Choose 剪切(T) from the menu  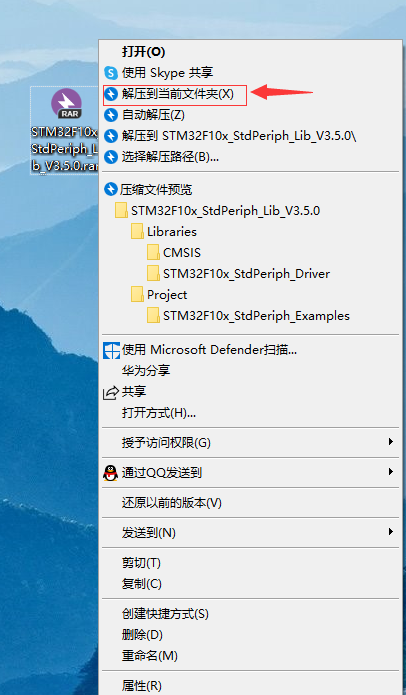pos(141,563)
